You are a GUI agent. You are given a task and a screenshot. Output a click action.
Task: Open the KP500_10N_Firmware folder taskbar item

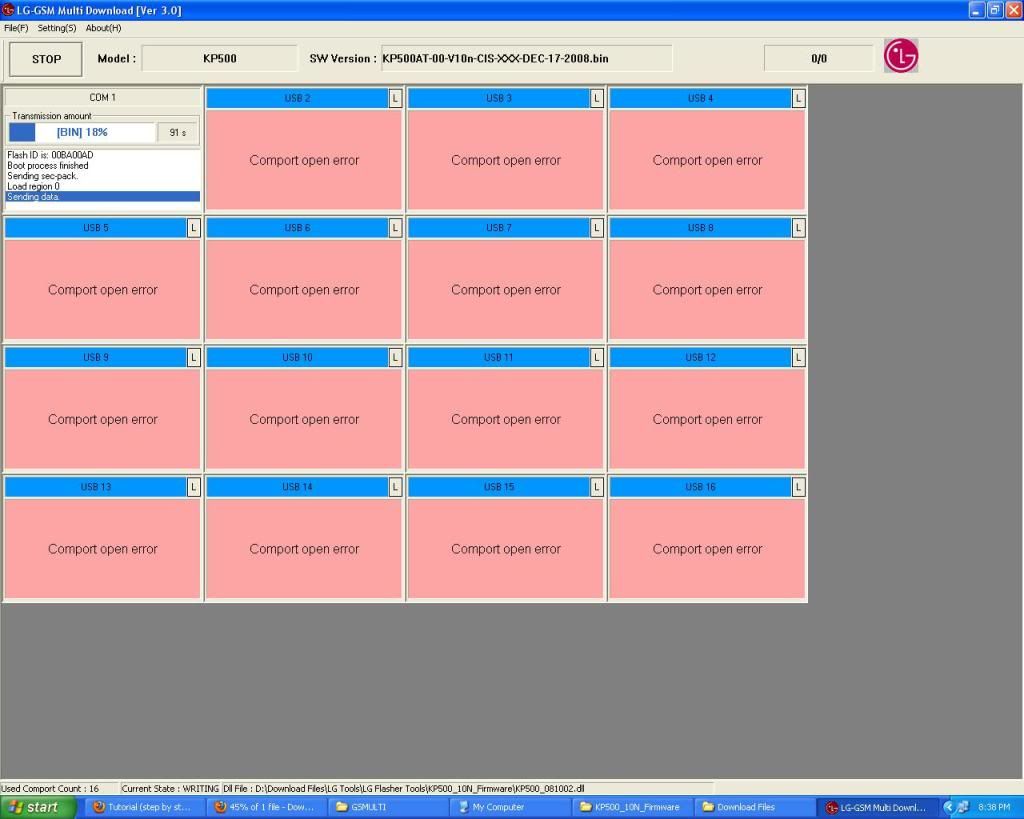point(631,807)
